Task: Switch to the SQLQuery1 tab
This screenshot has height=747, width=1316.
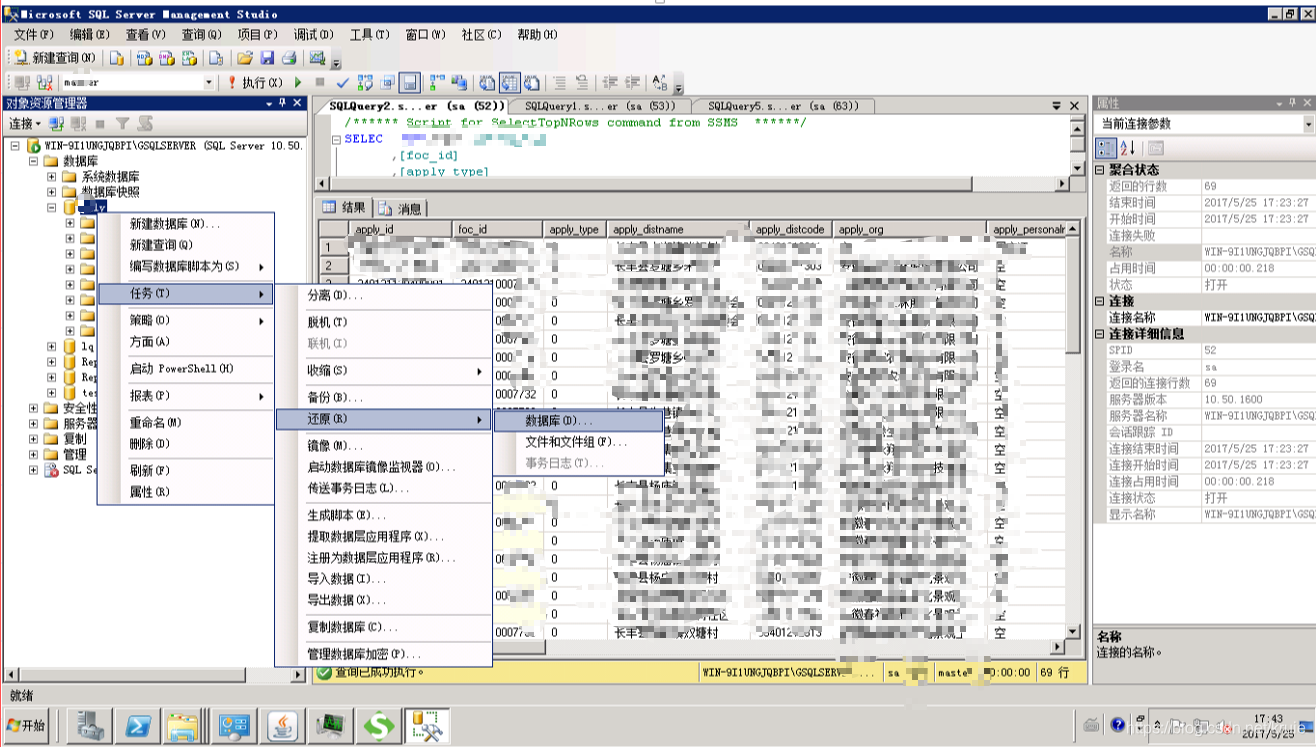Action: [600, 106]
